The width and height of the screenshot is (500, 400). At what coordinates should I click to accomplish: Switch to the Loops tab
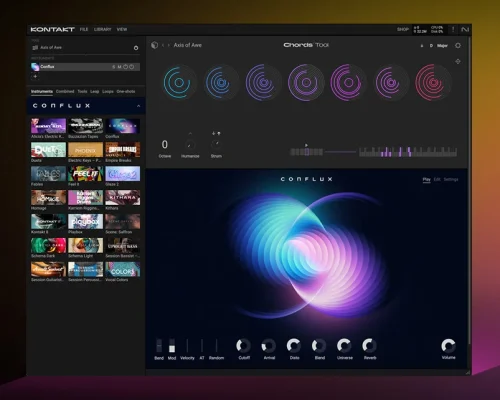[108, 91]
